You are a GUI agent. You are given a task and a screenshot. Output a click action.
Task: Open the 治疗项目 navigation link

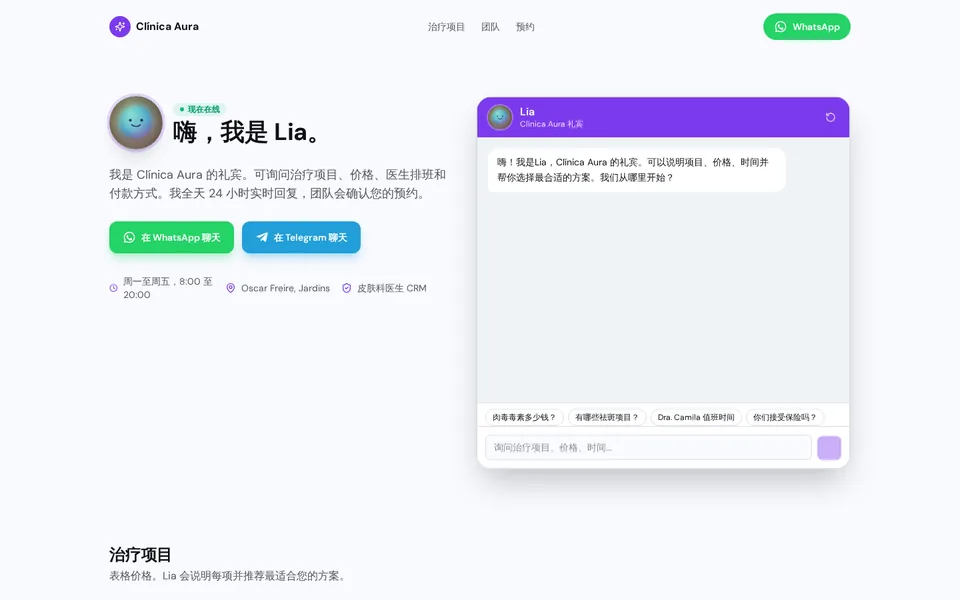coord(446,27)
